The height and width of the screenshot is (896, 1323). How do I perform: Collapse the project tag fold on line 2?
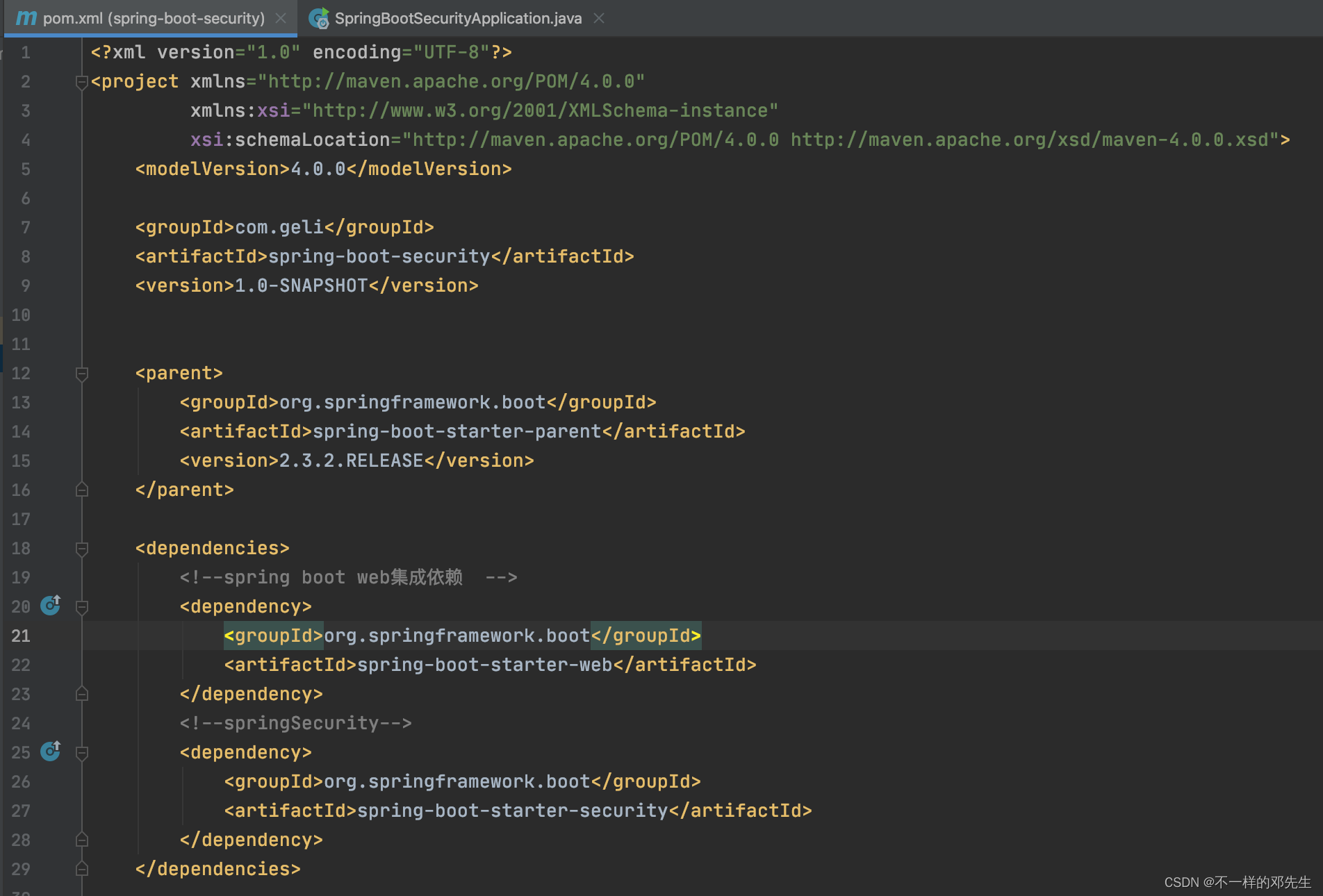(81, 83)
